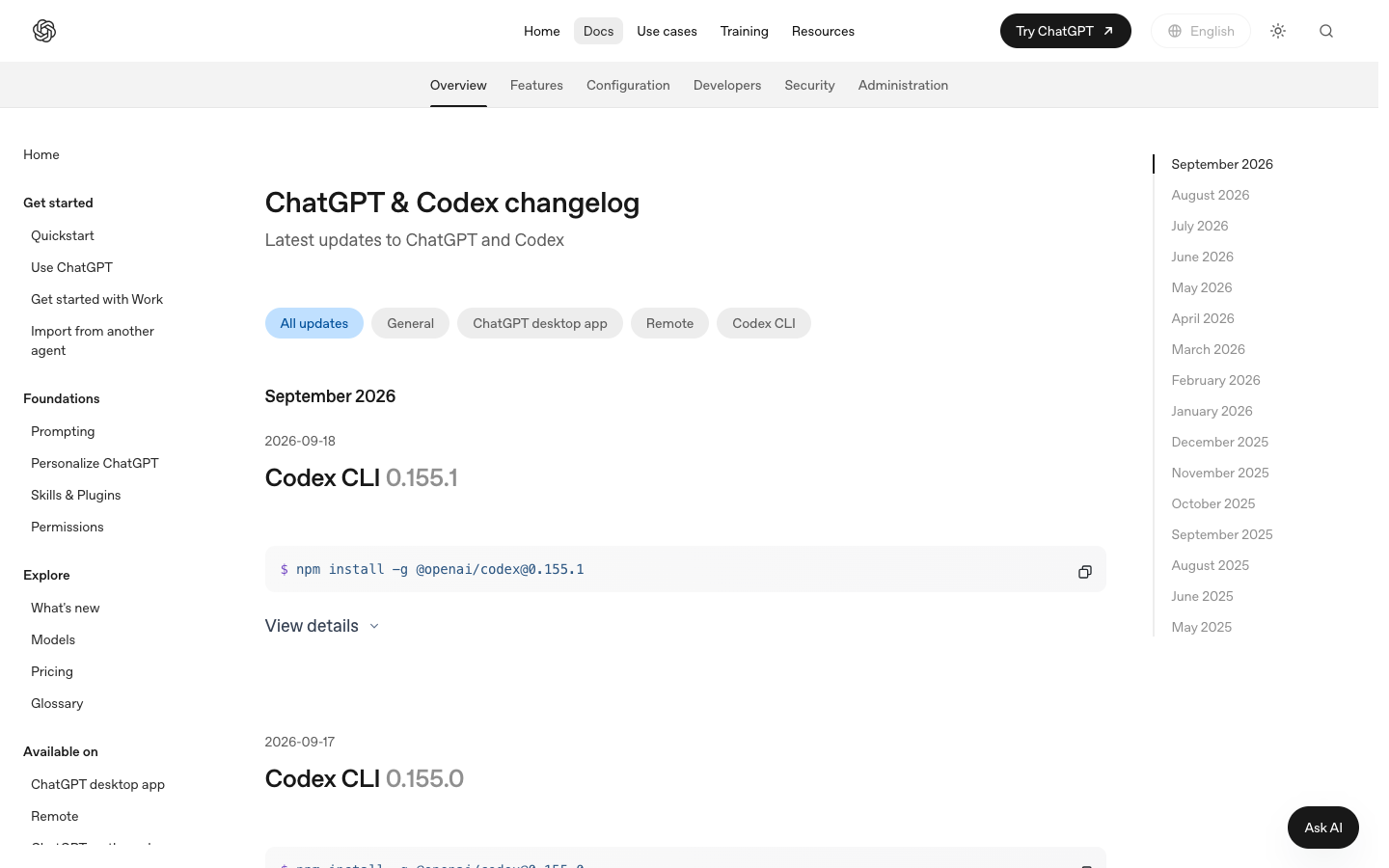Jump to July 2026 in page outline
Screen dimensions: 1389x868
(1200, 226)
